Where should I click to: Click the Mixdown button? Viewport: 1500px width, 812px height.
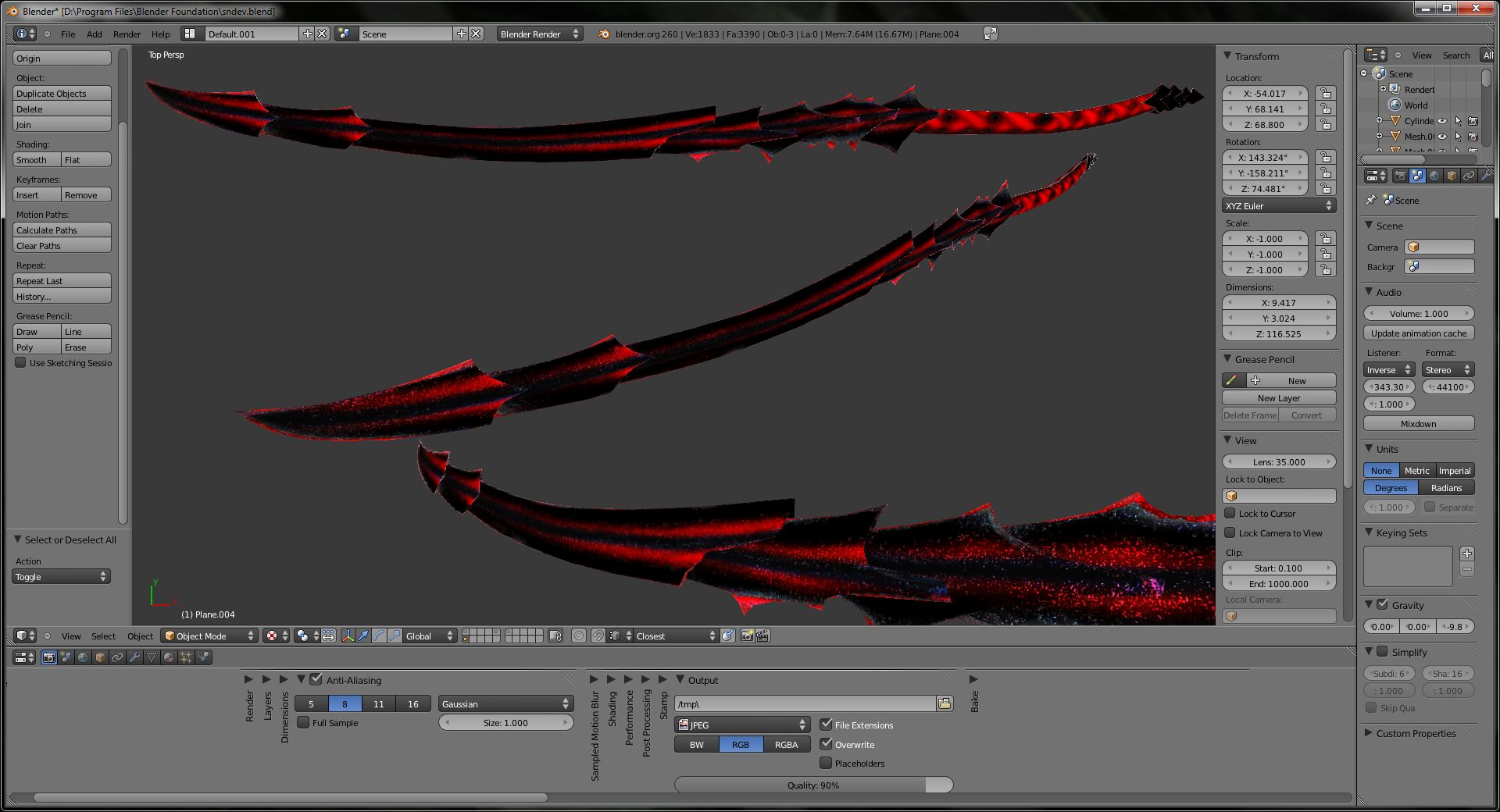coord(1419,423)
